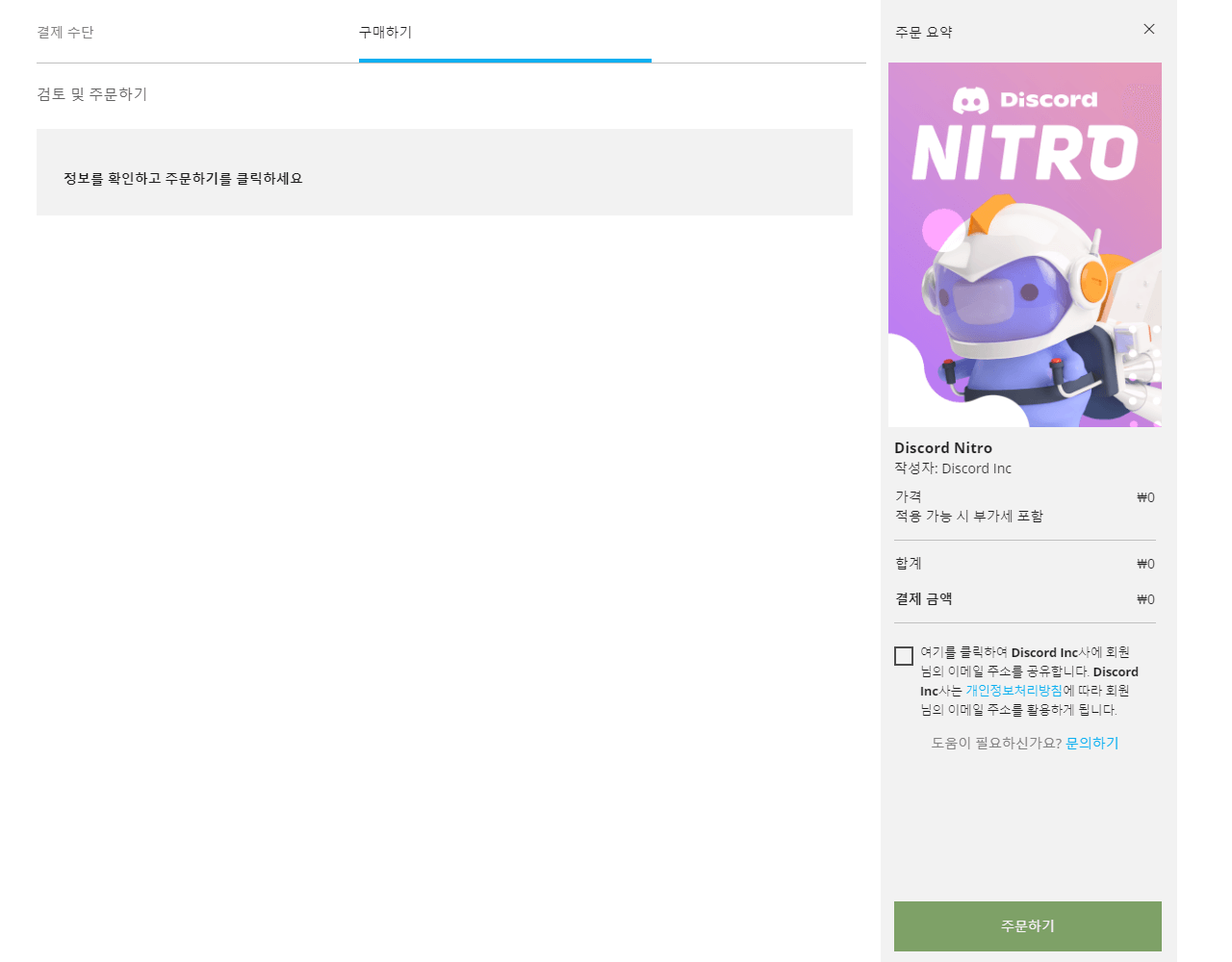This screenshot has width=1232, height=962.
Task: Switch to the 결제 수단 tab
Action: 65,32
